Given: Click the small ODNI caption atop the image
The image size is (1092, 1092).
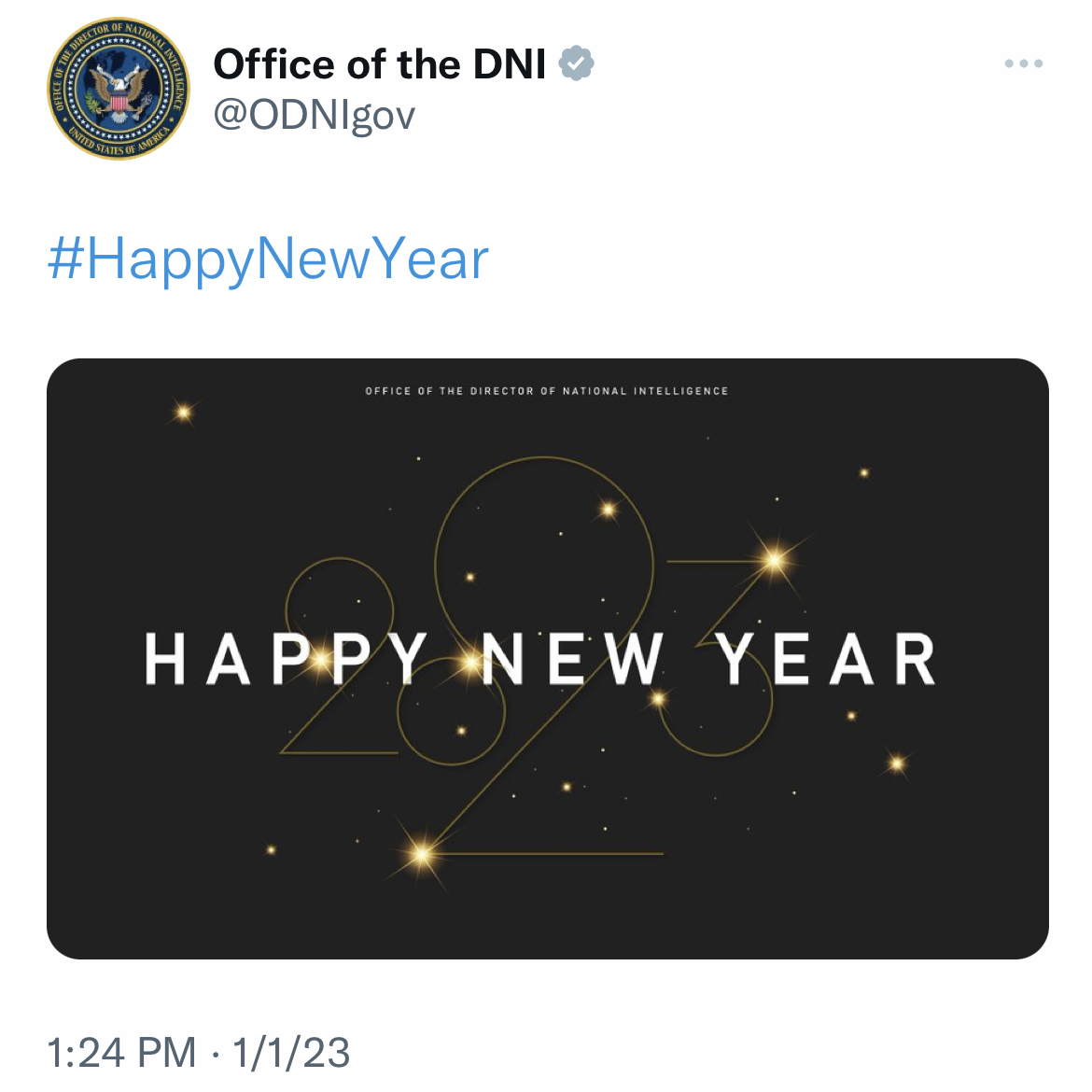Looking at the screenshot, I should click(547, 391).
